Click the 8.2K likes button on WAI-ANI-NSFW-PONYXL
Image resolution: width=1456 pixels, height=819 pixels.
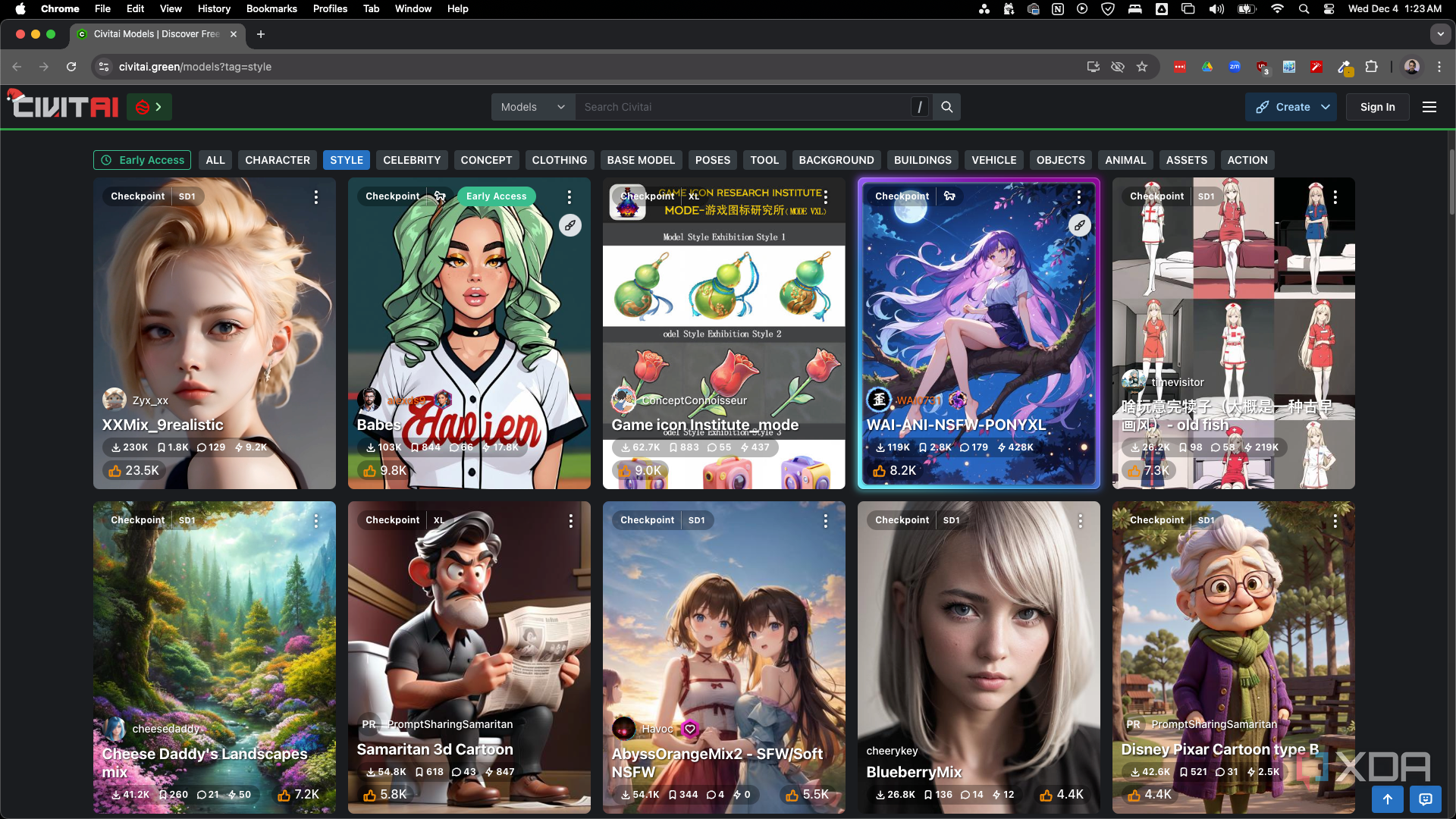coord(895,471)
